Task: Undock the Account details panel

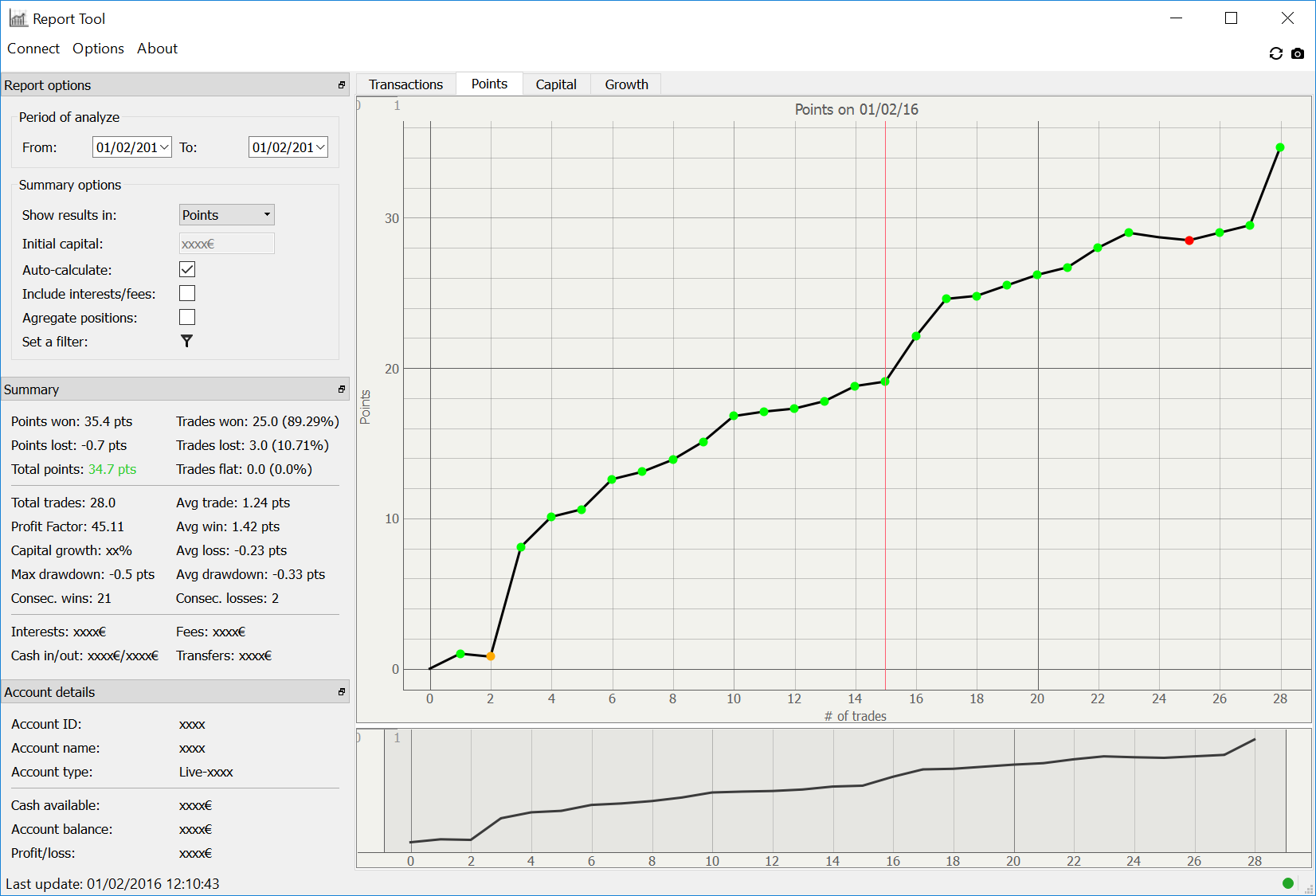Action: 342,692
